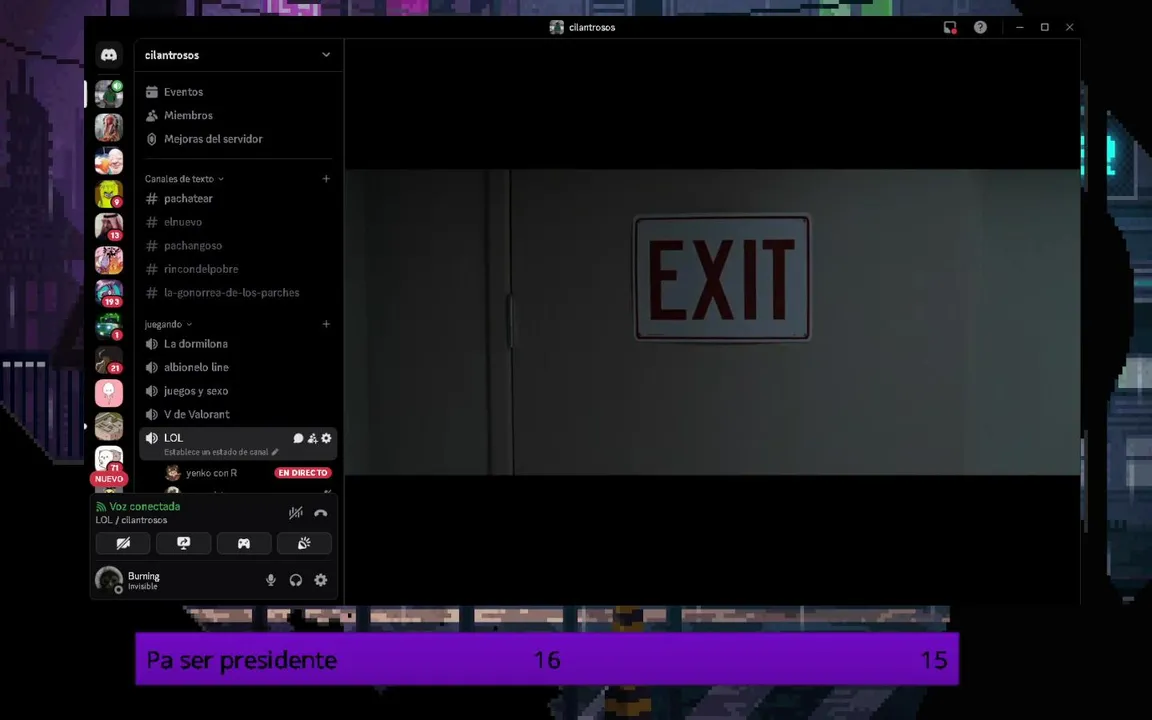Join La dormilona voice channel
Screen dimensions: 1152x720
pos(238,344)
